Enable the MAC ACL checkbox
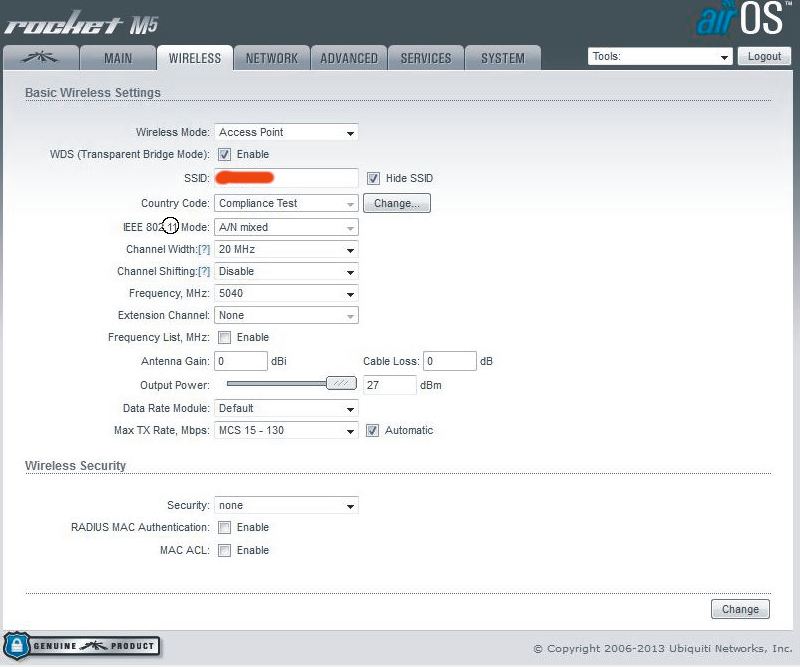 pyautogui.click(x=224, y=550)
